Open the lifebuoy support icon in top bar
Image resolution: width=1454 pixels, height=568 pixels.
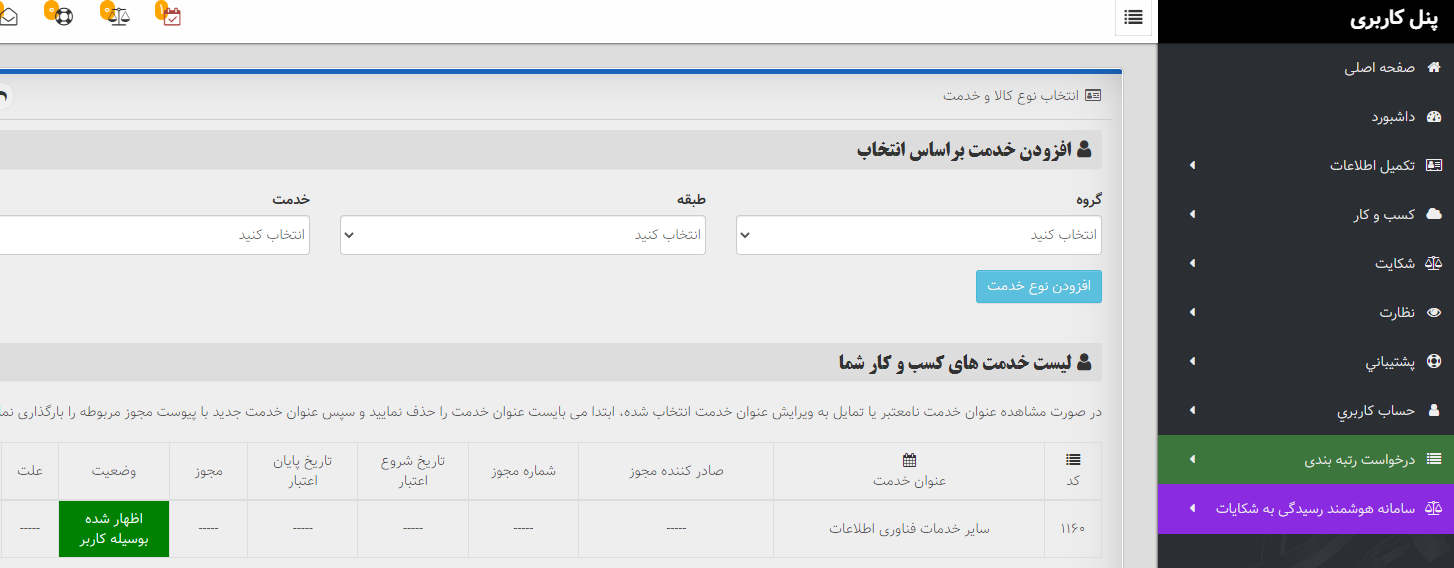pyautogui.click(x=62, y=16)
